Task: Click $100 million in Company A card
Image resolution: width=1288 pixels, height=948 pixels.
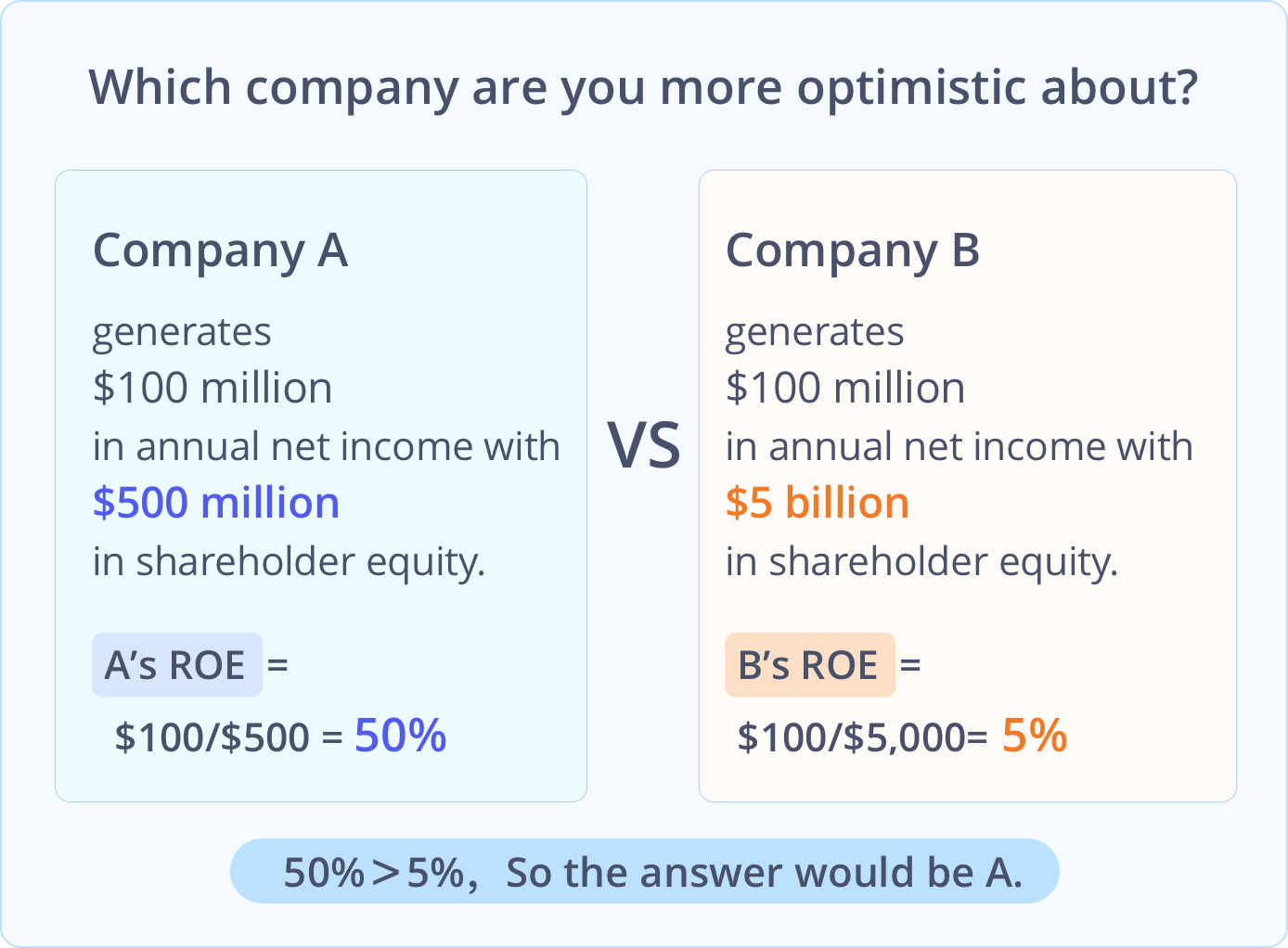Action: (x=213, y=388)
